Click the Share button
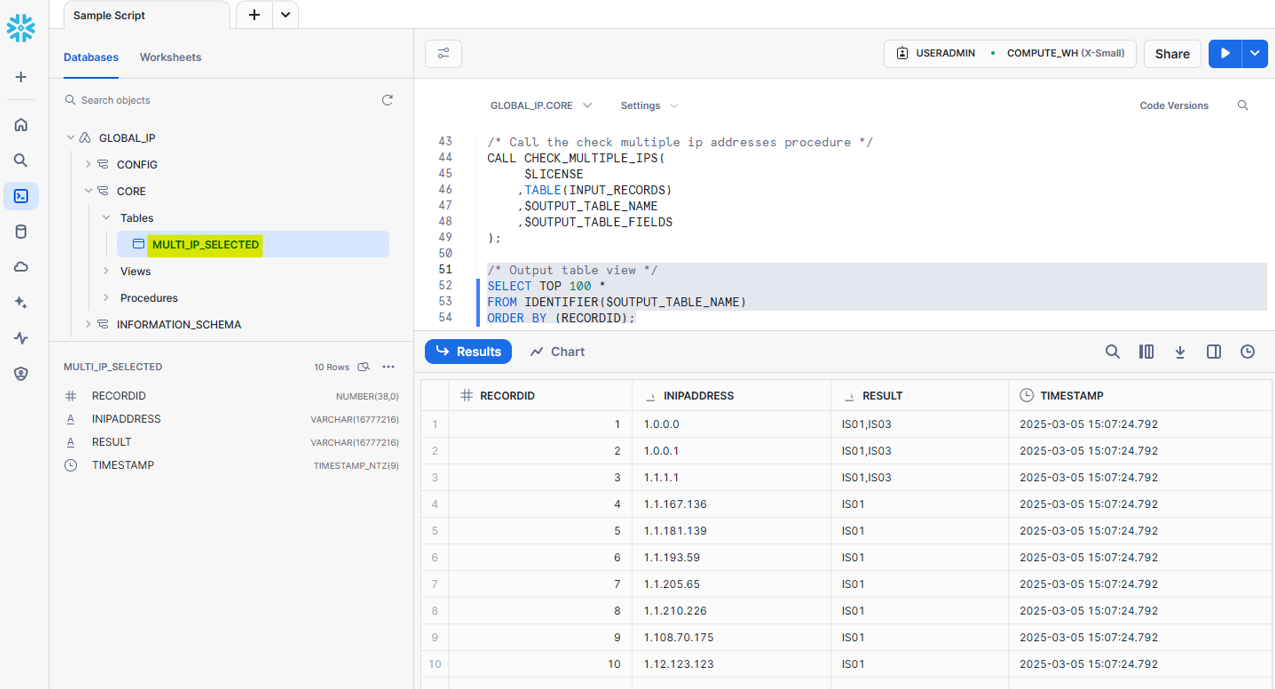 click(1172, 54)
